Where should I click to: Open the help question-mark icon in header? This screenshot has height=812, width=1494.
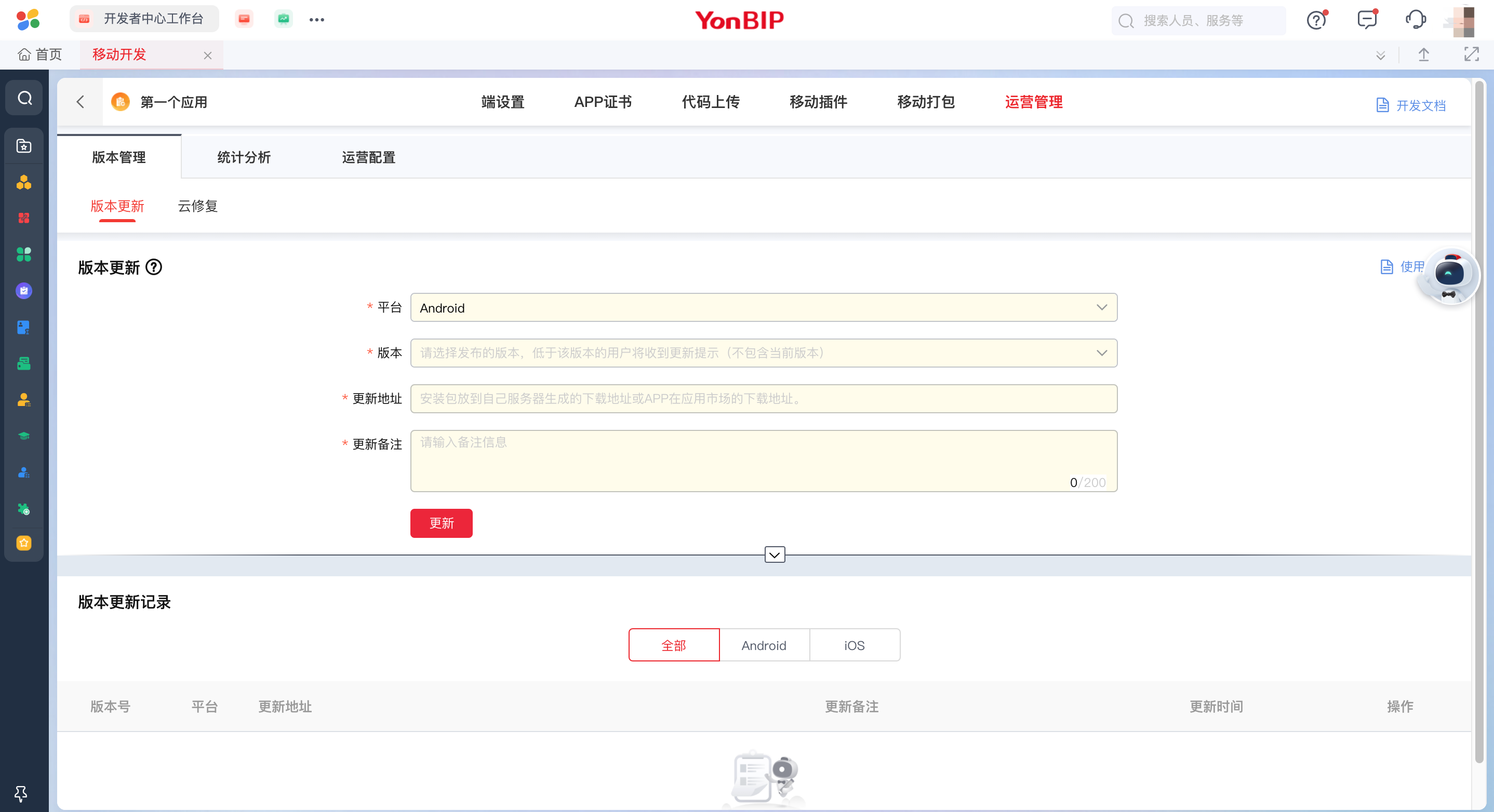pyautogui.click(x=1316, y=20)
